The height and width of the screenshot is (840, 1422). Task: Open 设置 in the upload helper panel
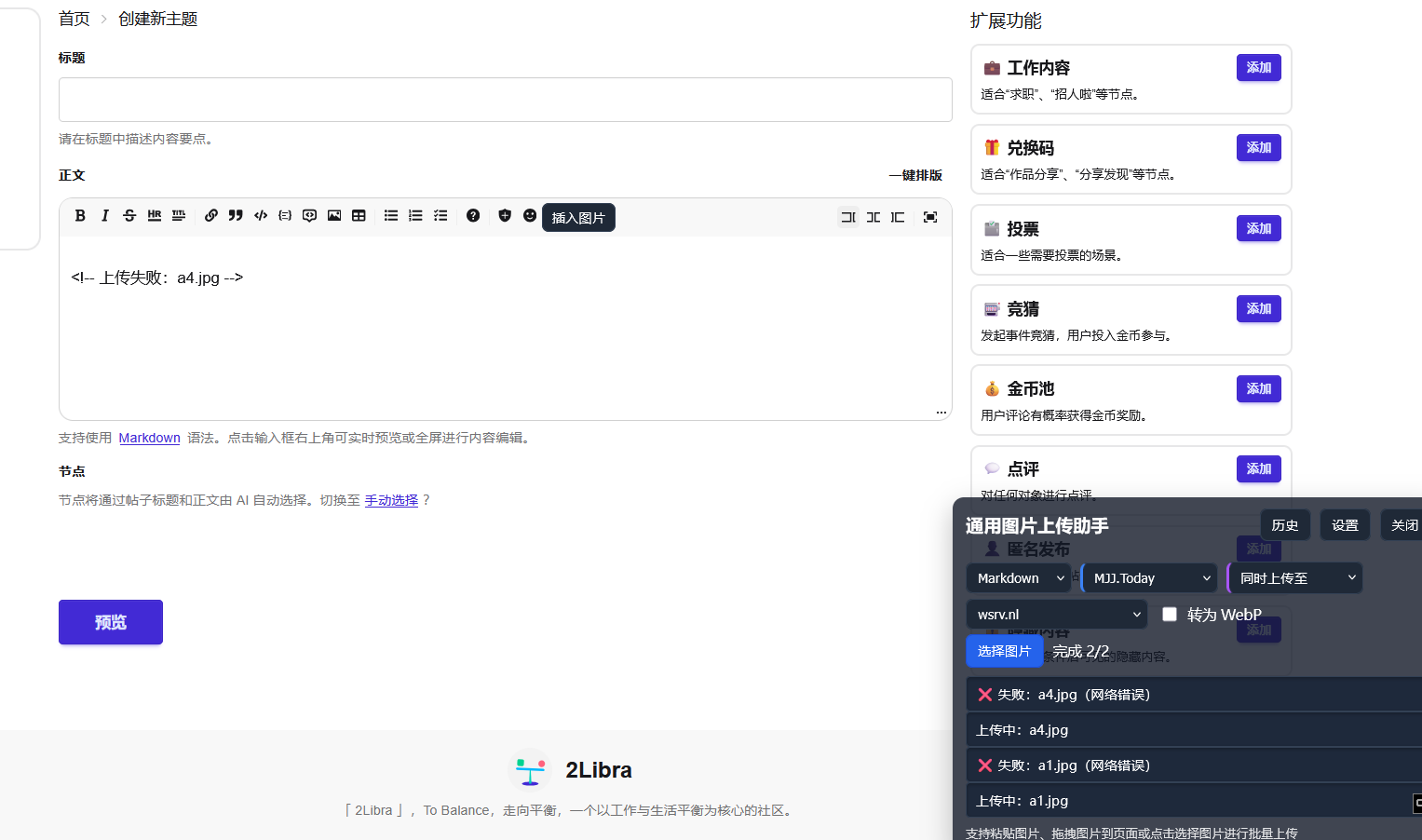click(x=1345, y=525)
